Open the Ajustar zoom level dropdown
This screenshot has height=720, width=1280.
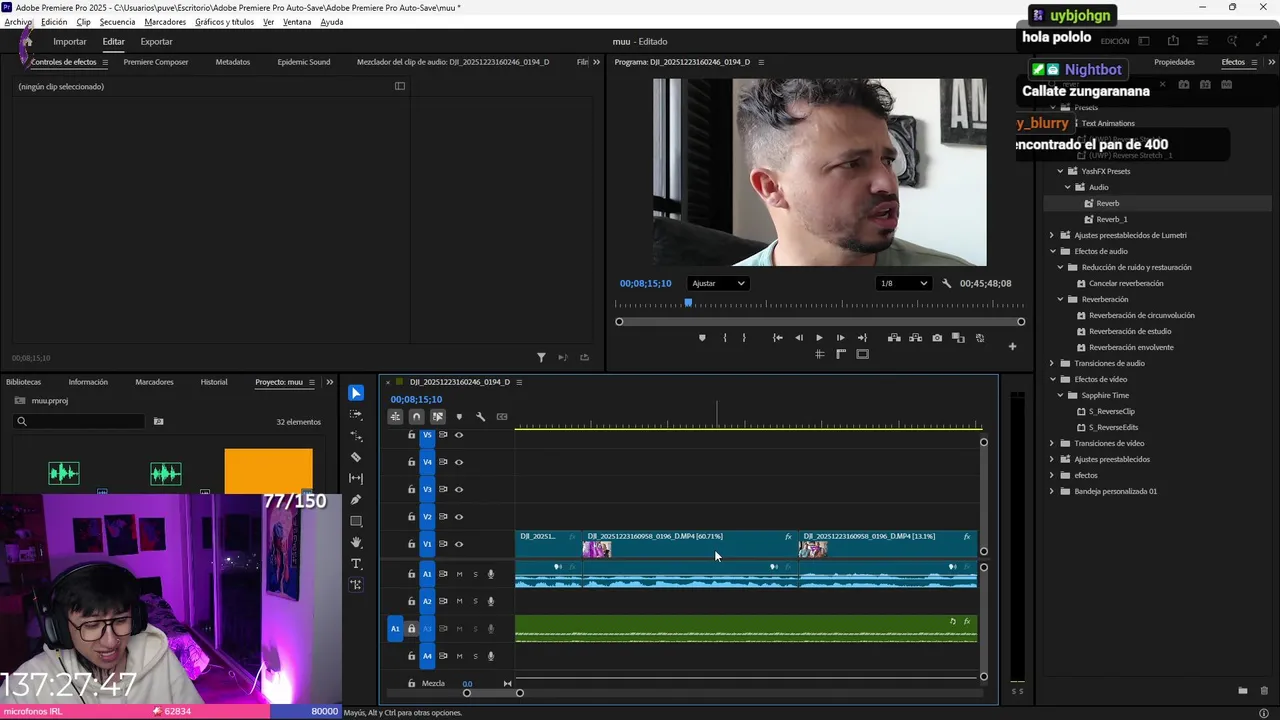(718, 283)
